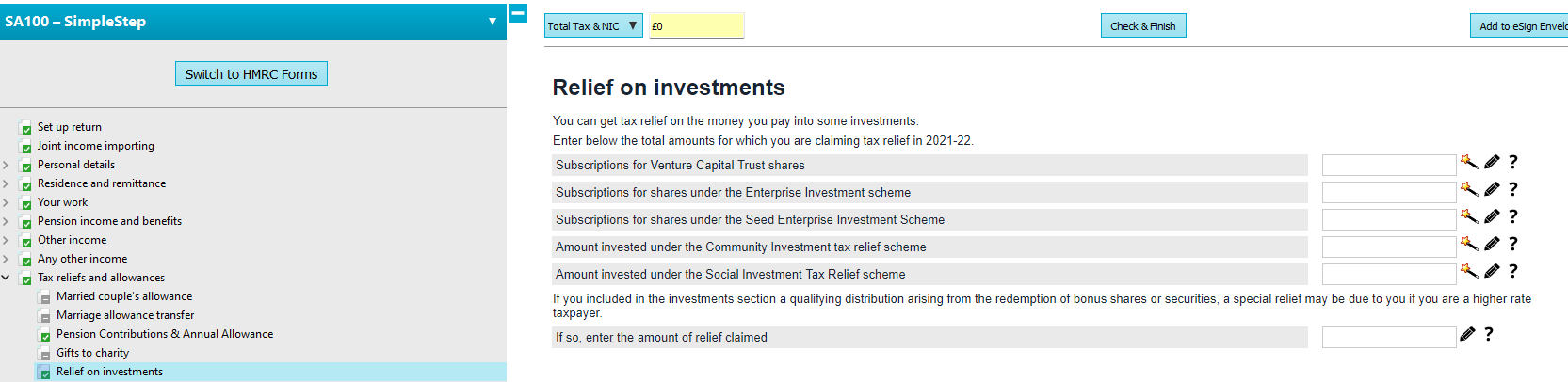Click wizard wand for Venture Capital Trust shares

(1468, 162)
